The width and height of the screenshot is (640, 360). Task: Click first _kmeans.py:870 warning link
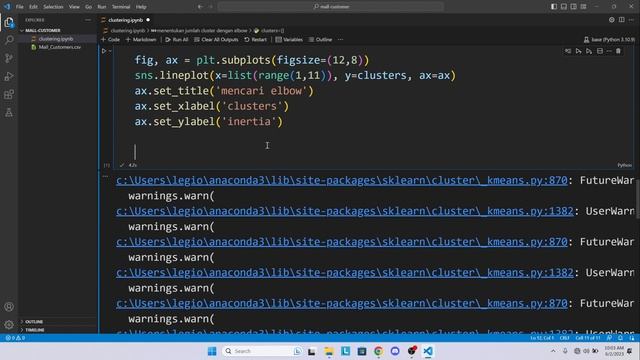click(x=342, y=180)
